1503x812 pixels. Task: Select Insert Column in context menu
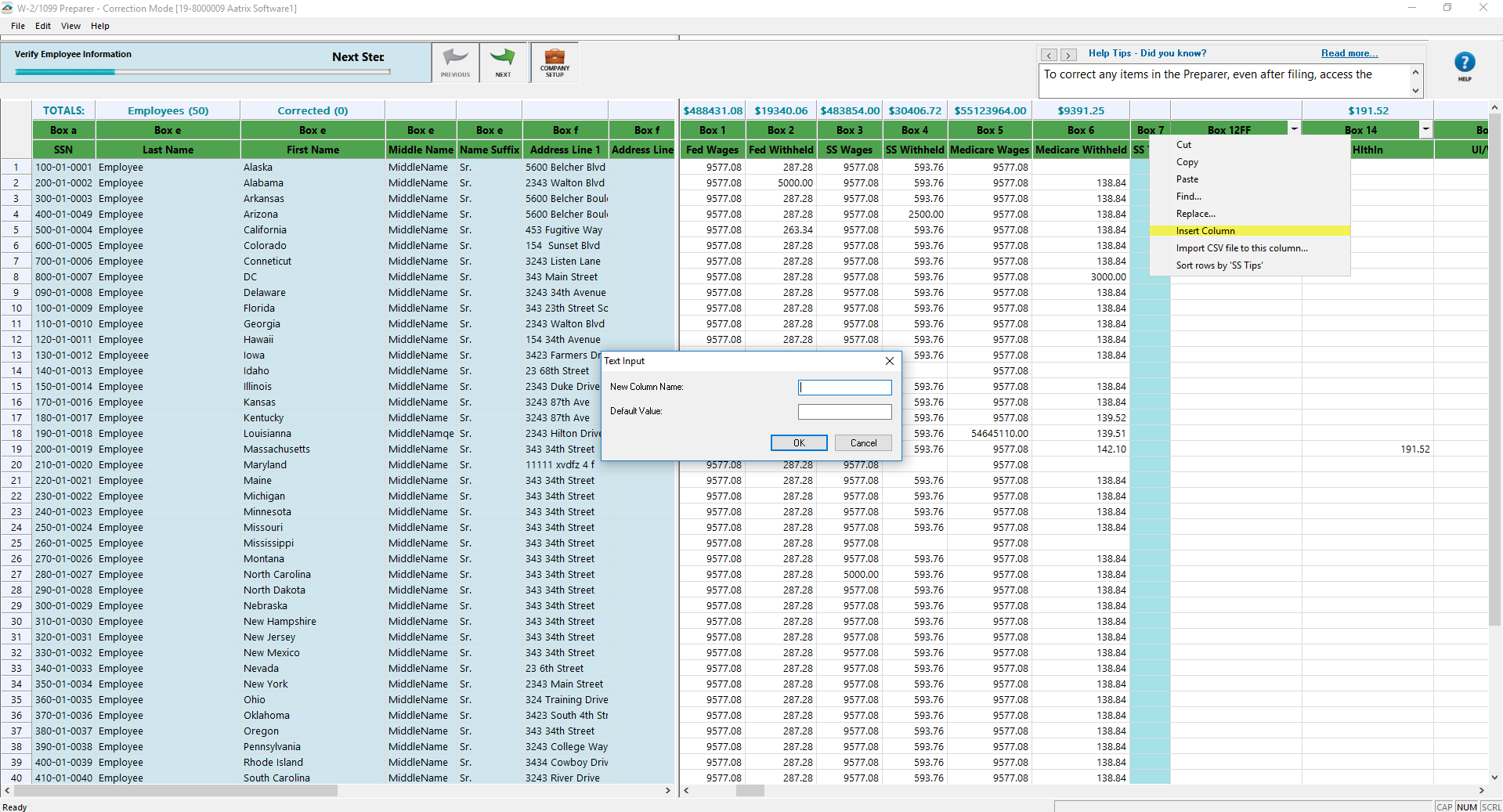(x=1205, y=231)
